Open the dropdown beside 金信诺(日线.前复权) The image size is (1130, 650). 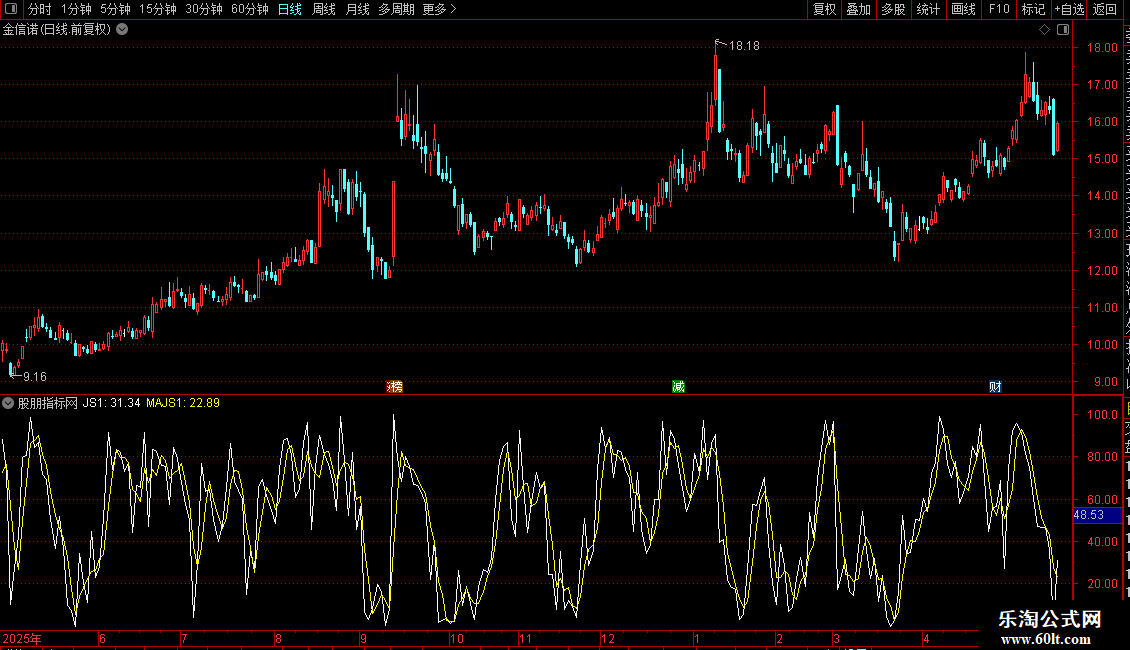click(x=123, y=30)
